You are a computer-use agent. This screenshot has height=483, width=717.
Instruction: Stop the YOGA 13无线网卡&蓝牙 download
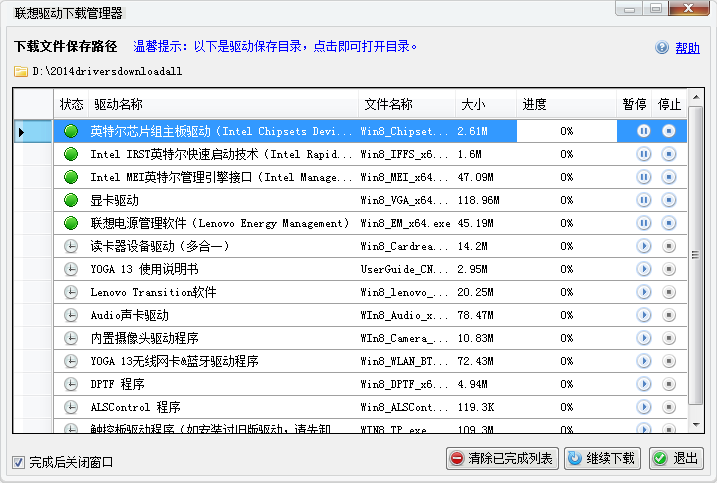(x=669, y=361)
